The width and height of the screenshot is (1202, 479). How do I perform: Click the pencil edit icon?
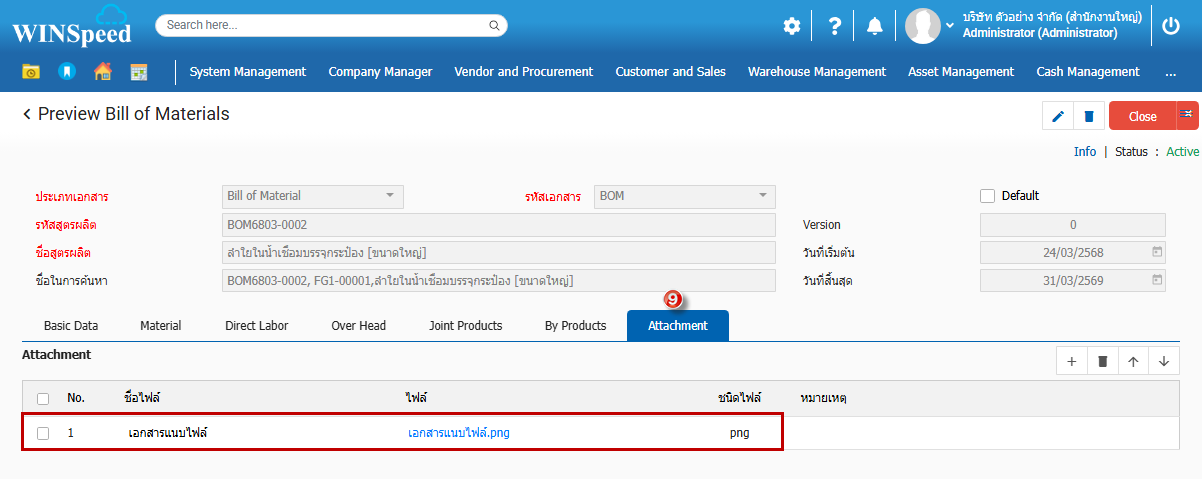(x=1058, y=116)
